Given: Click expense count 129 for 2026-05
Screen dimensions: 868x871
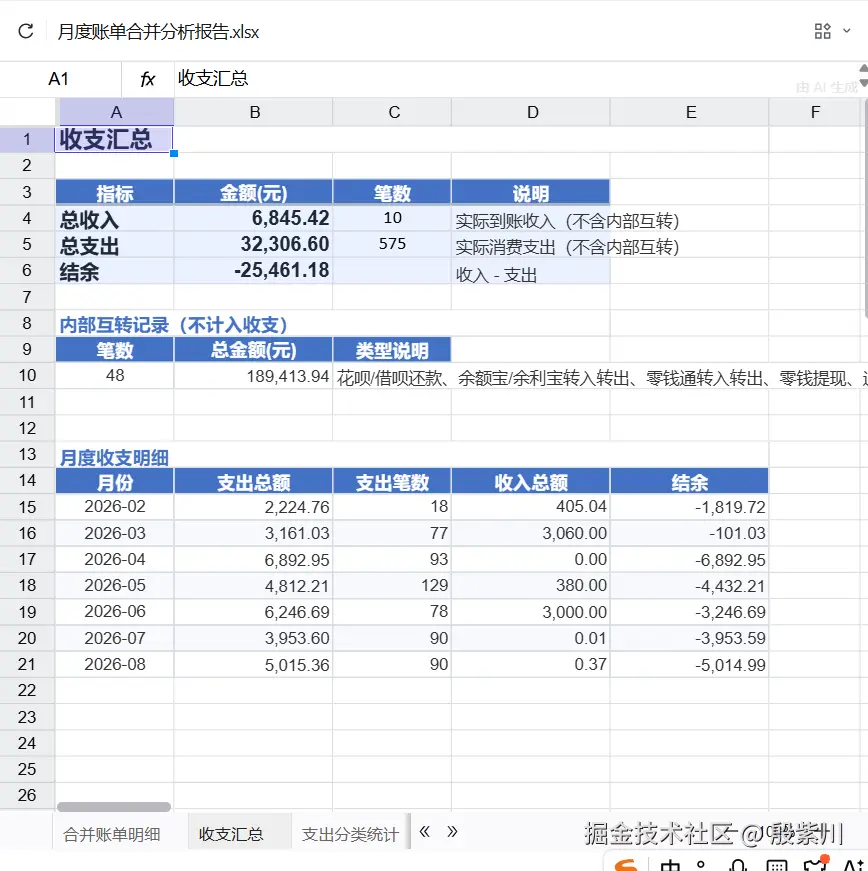Looking at the screenshot, I should (392, 585).
